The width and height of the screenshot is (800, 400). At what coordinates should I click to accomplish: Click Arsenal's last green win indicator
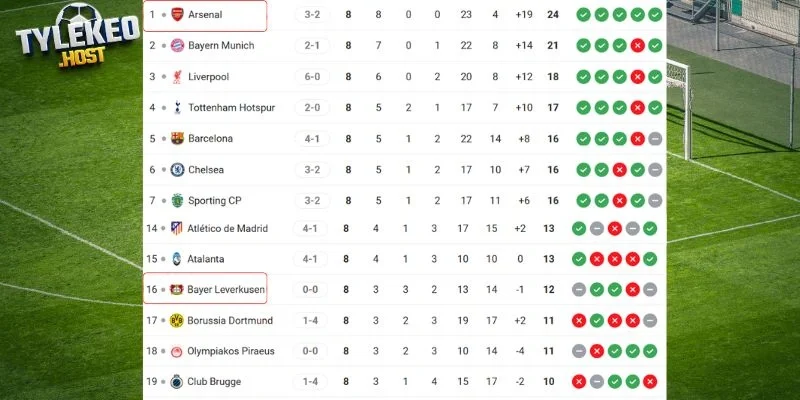tap(655, 15)
